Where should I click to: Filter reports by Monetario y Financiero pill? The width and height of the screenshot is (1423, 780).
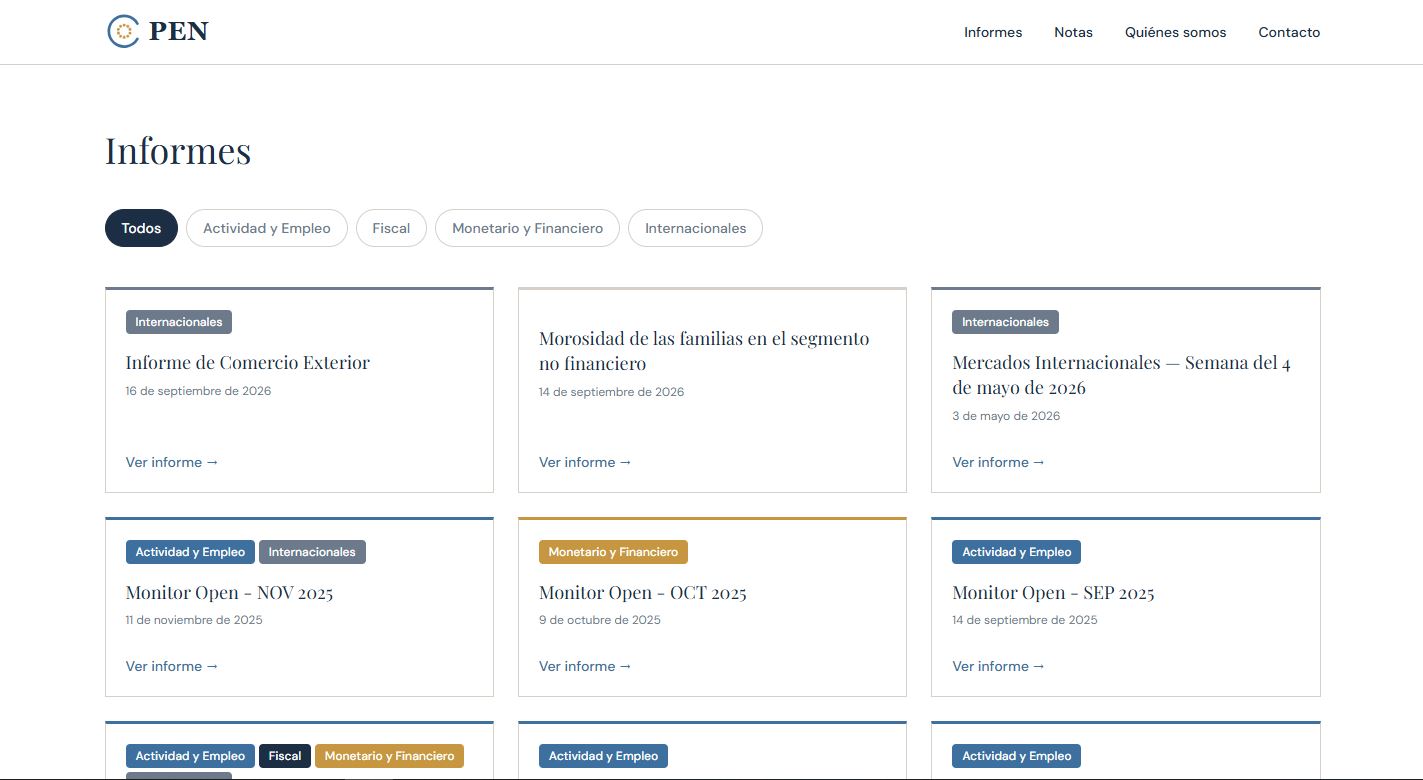coord(527,228)
